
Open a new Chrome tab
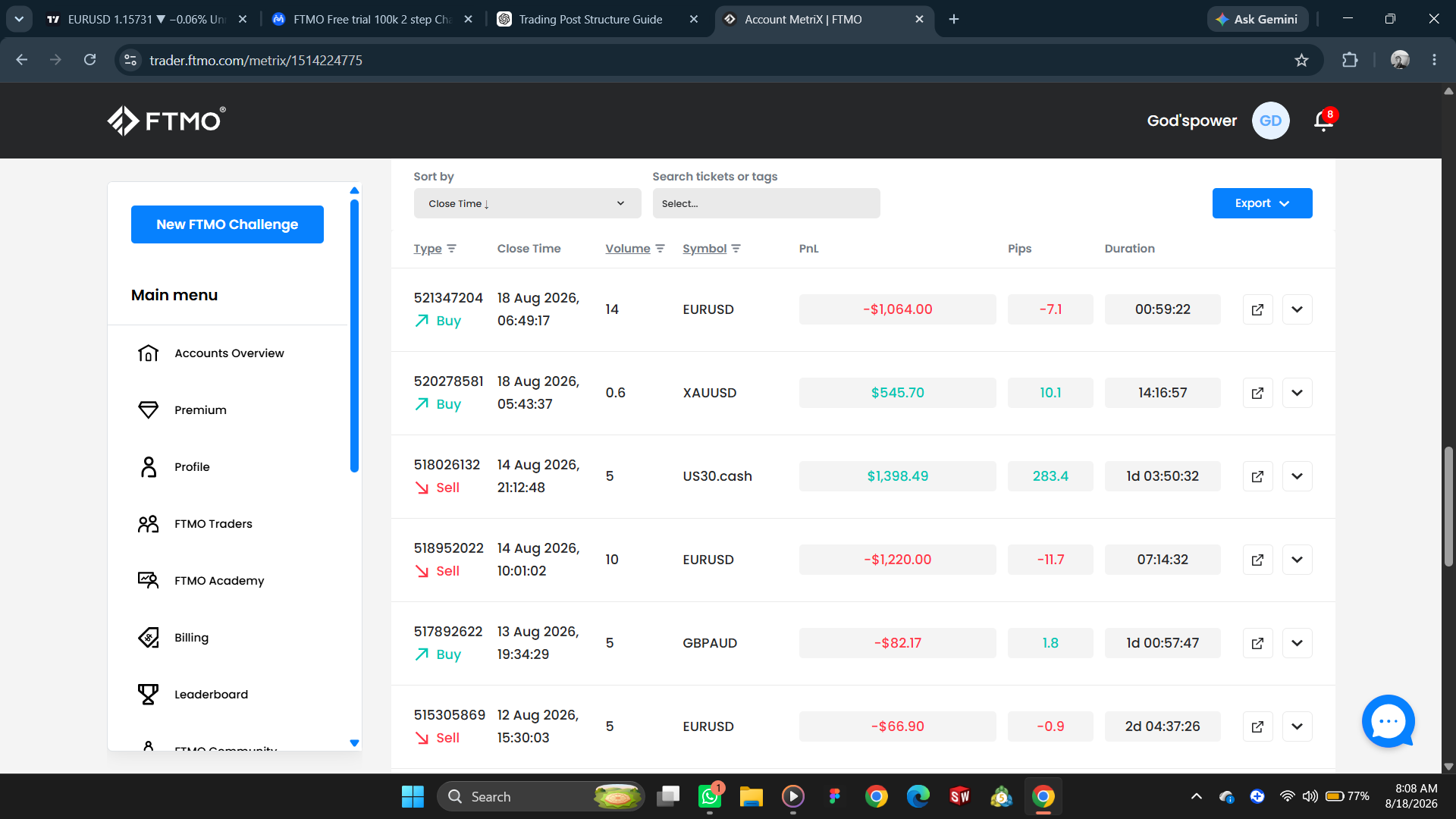[x=954, y=19]
